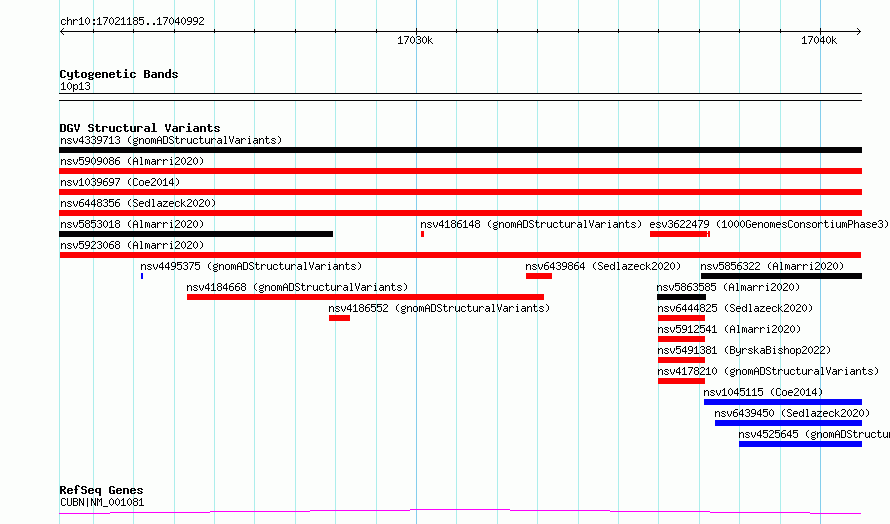Image resolution: width=890 pixels, height=524 pixels.
Task: Open nsv1039697 (Coe2014) label
Action: click(x=120, y=182)
